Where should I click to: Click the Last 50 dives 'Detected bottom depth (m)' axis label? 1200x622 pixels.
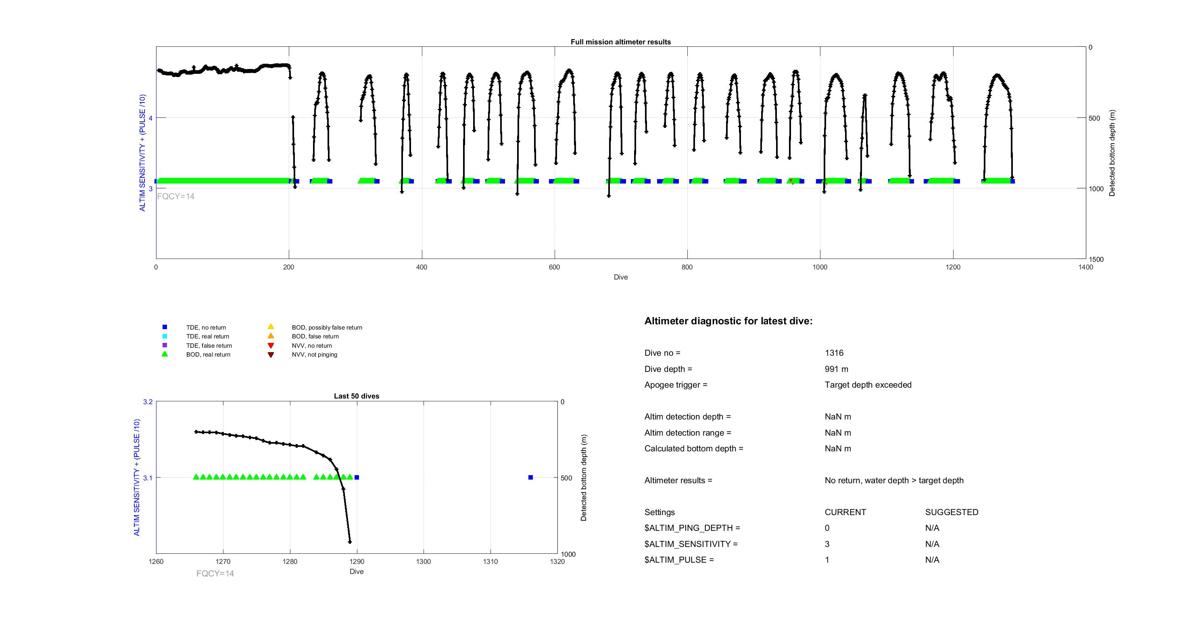[x=583, y=478]
